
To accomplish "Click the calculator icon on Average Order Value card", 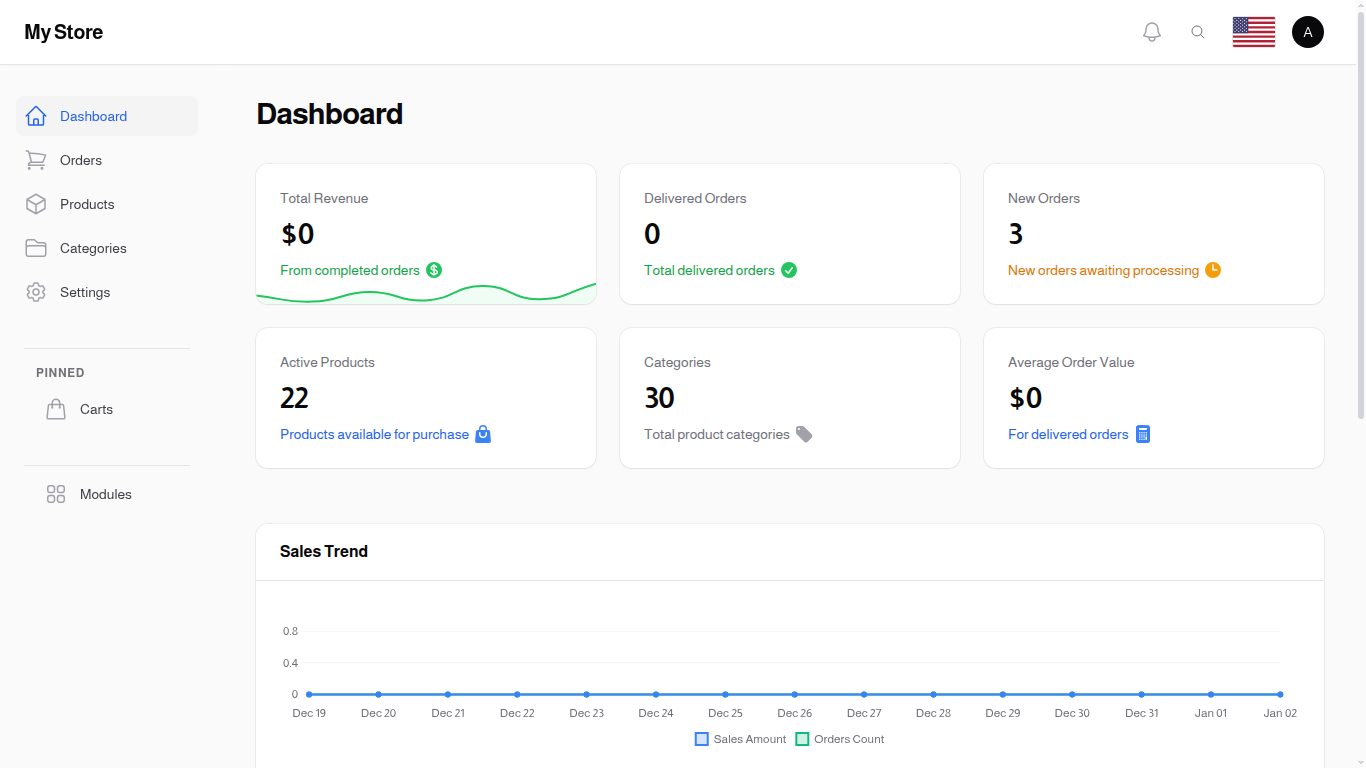I will click(1143, 434).
